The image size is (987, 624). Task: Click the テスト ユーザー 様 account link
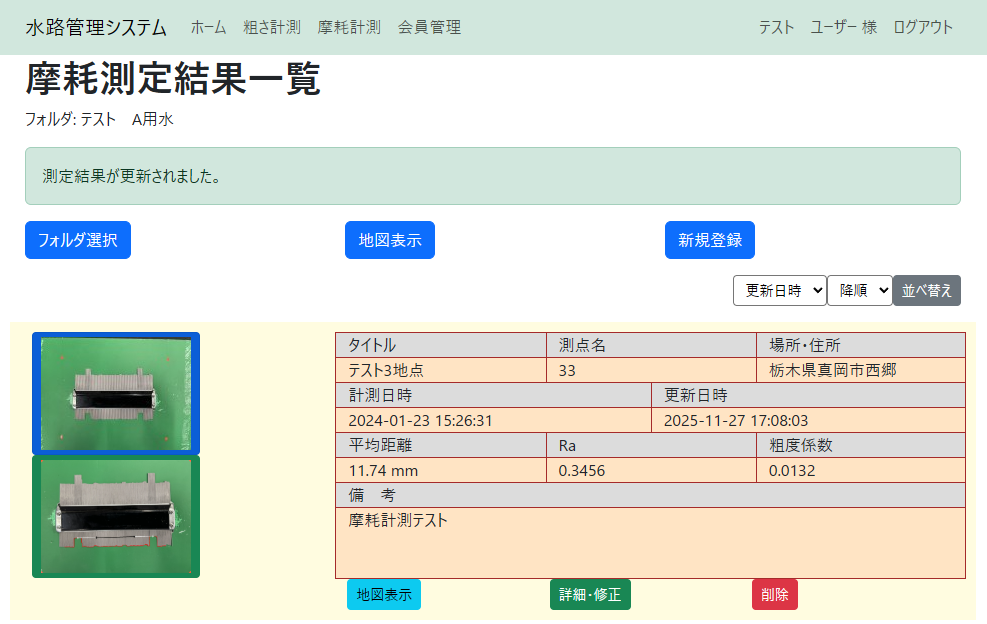point(817,27)
